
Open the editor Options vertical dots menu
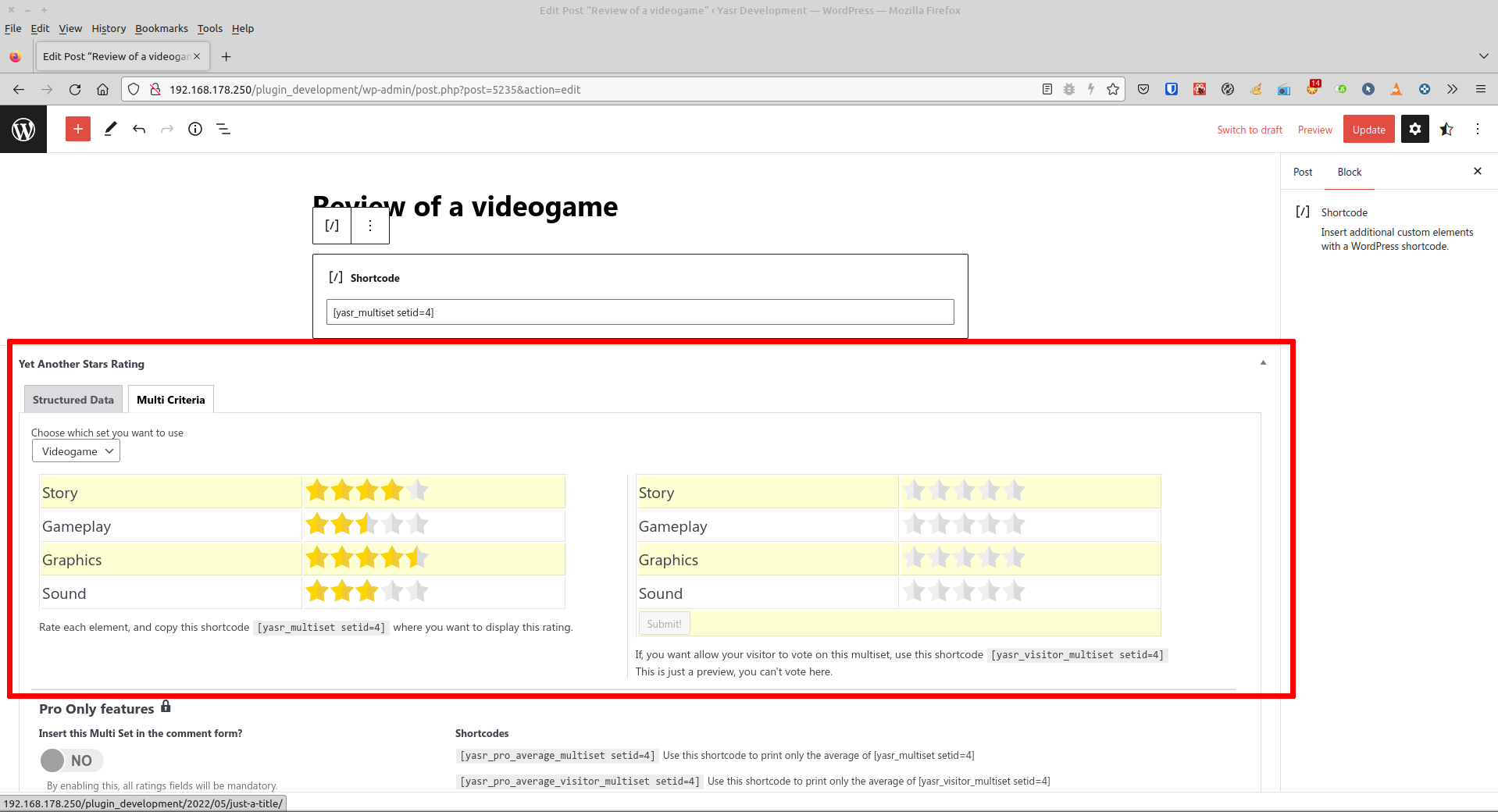click(x=1477, y=130)
